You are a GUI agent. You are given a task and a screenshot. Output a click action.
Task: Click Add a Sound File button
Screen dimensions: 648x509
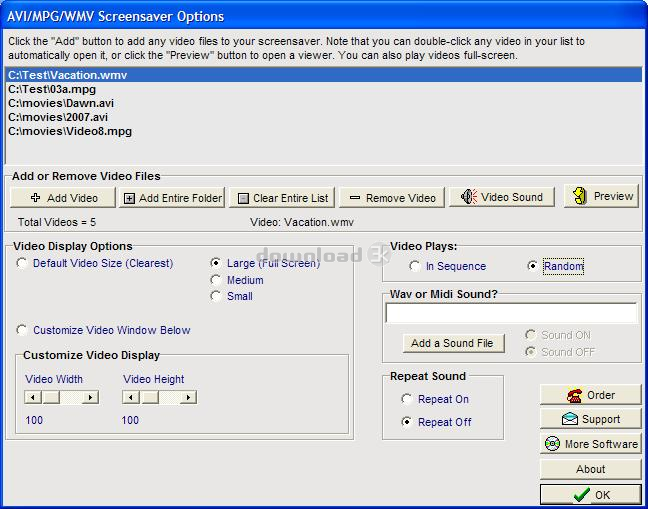pyautogui.click(x=452, y=343)
